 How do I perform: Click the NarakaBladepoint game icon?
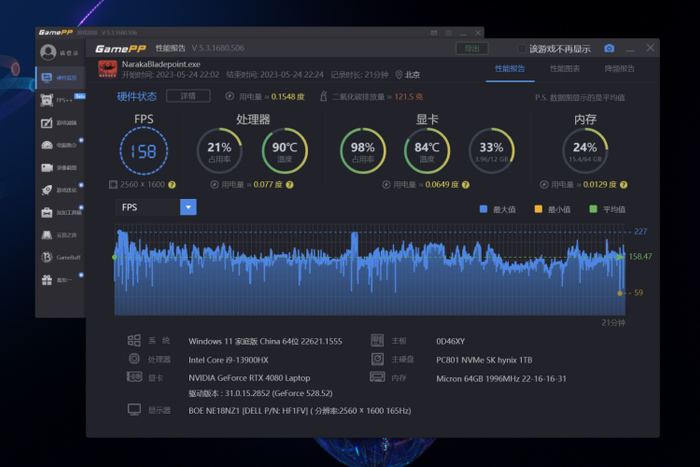point(108,69)
